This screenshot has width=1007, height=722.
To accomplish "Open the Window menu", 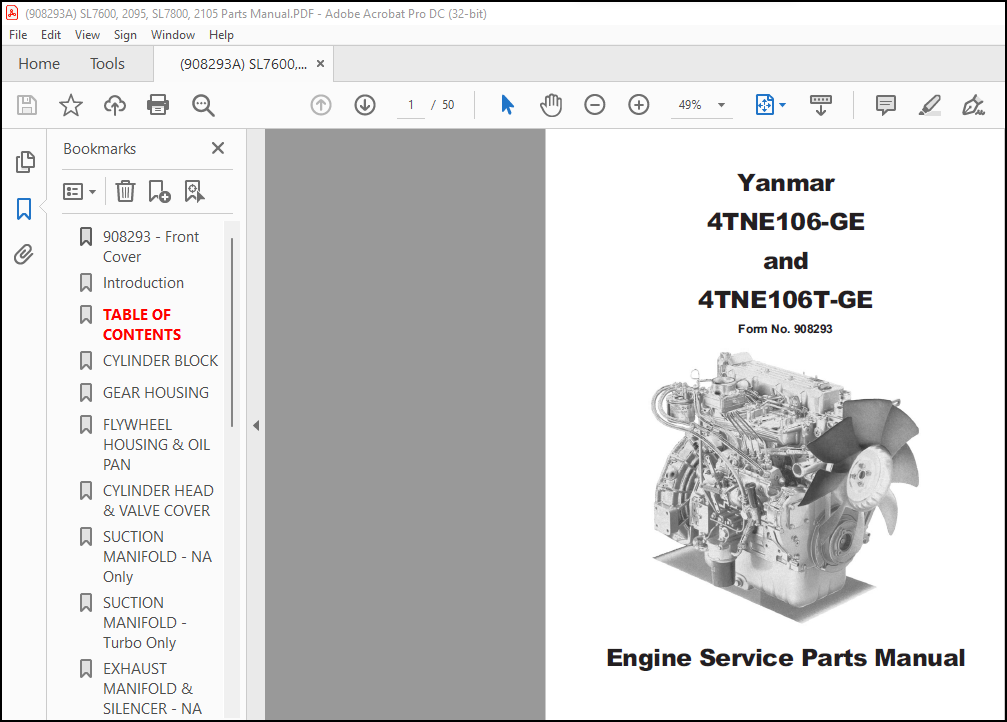I will pyautogui.click(x=173, y=35).
